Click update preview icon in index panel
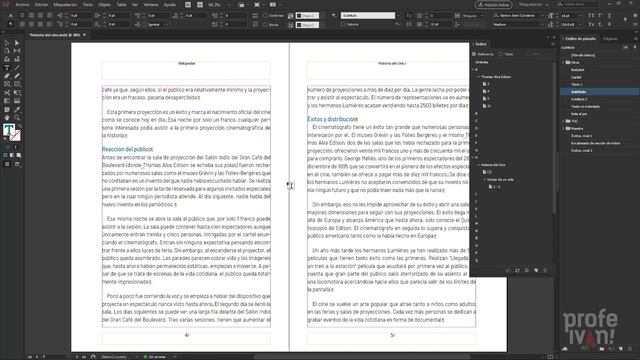The width and height of the screenshot is (640, 360). pyautogui.click(x=517, y=270)
